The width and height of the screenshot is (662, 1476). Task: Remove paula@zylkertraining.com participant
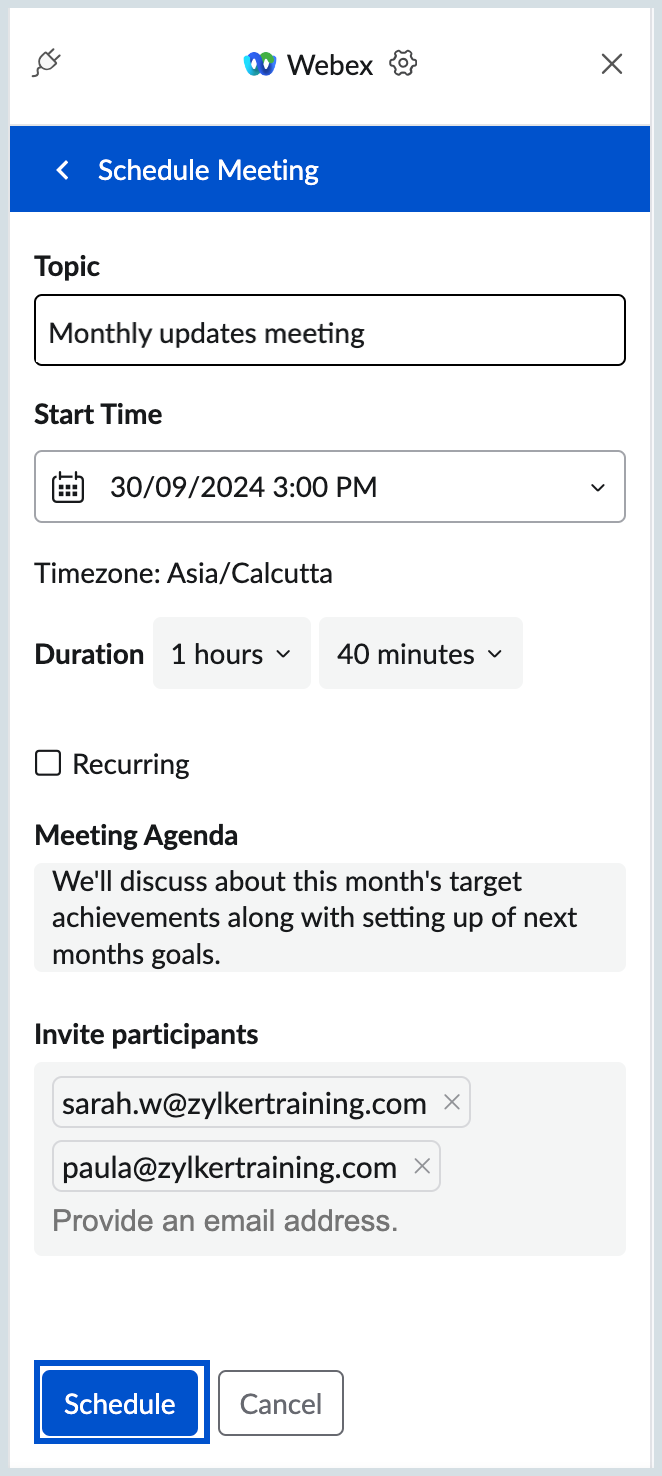(422, 1166)
